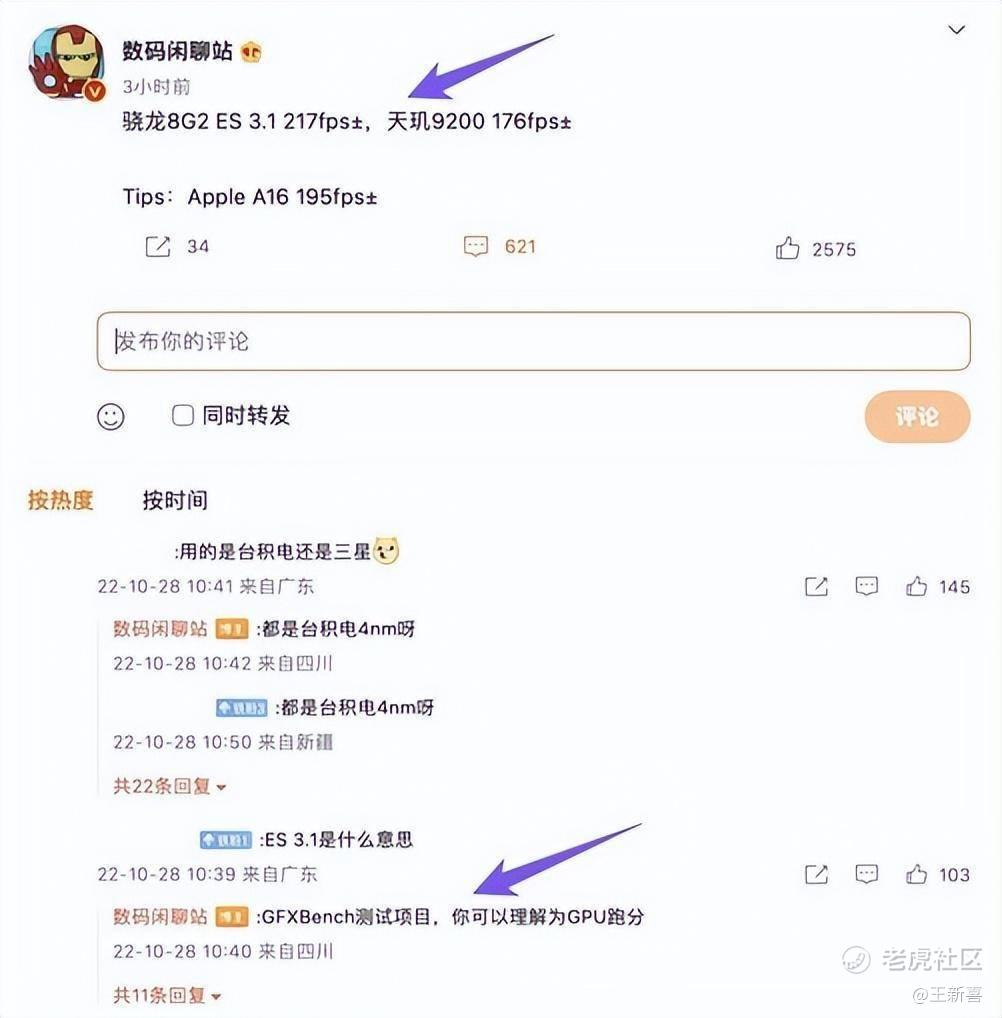Repost the ES 3.1是什么意思 comment
Image resolution: width=1002 pixels, height=1018 pixels.
point(816,875)
